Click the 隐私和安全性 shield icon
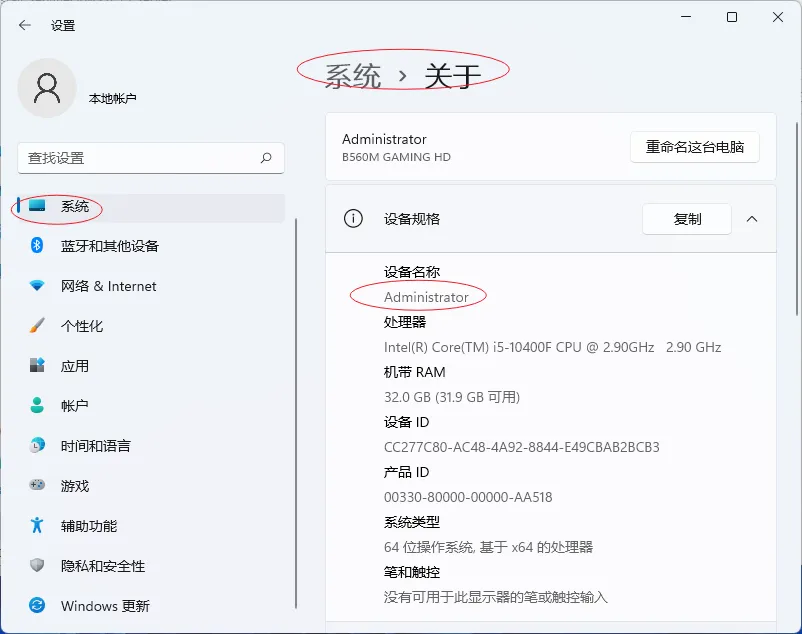Viewport: 802px width, 634px height. pyautogui.click(x=37, y=565)
